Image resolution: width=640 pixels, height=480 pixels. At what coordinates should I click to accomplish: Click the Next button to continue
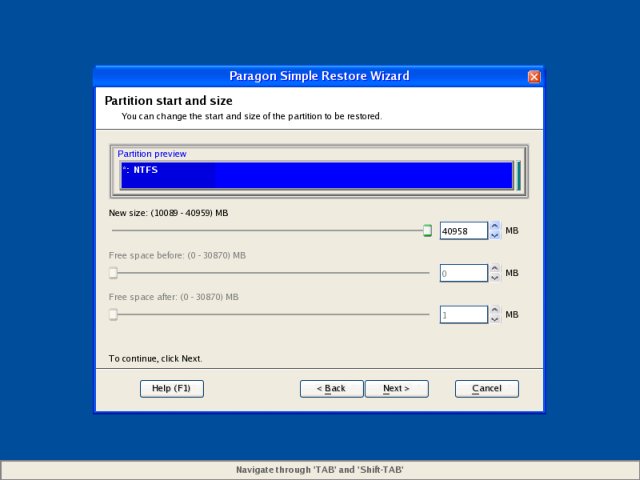(x=396, y=389)
